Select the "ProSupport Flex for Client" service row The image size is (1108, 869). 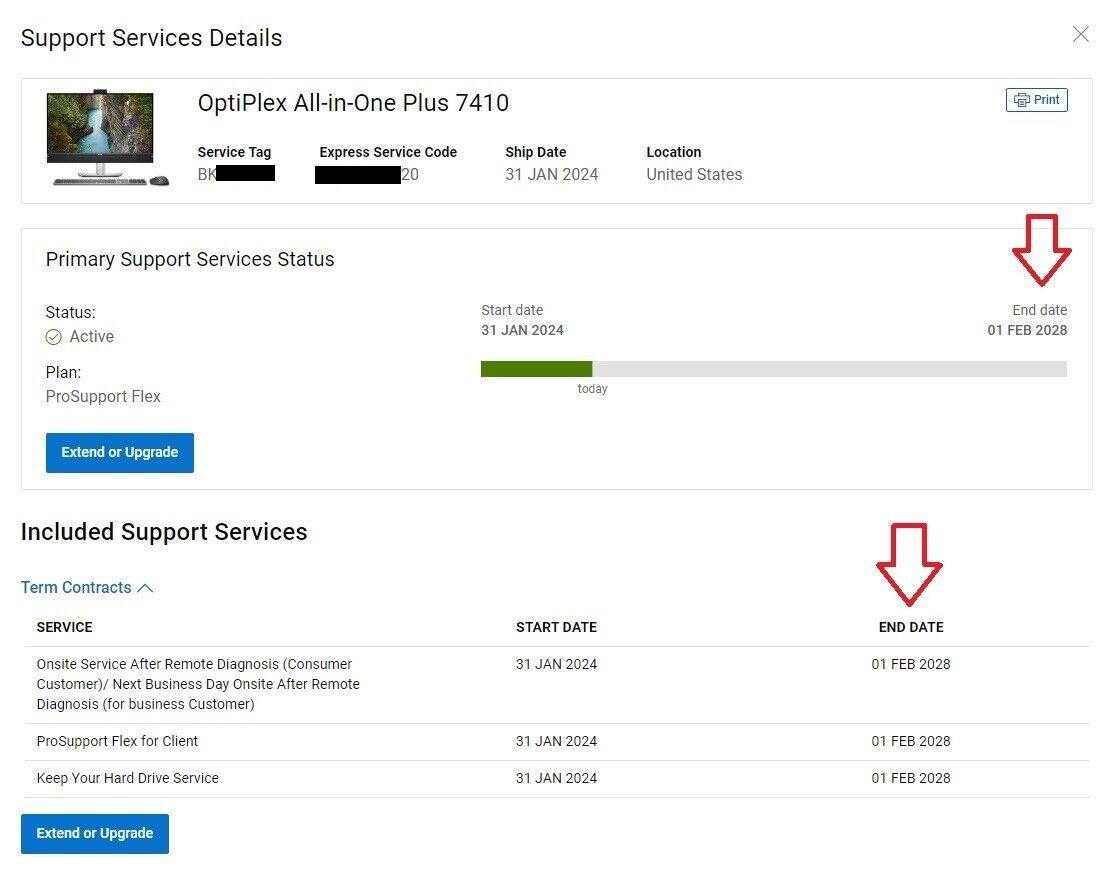pyautogui.click(x=557, y=742)
